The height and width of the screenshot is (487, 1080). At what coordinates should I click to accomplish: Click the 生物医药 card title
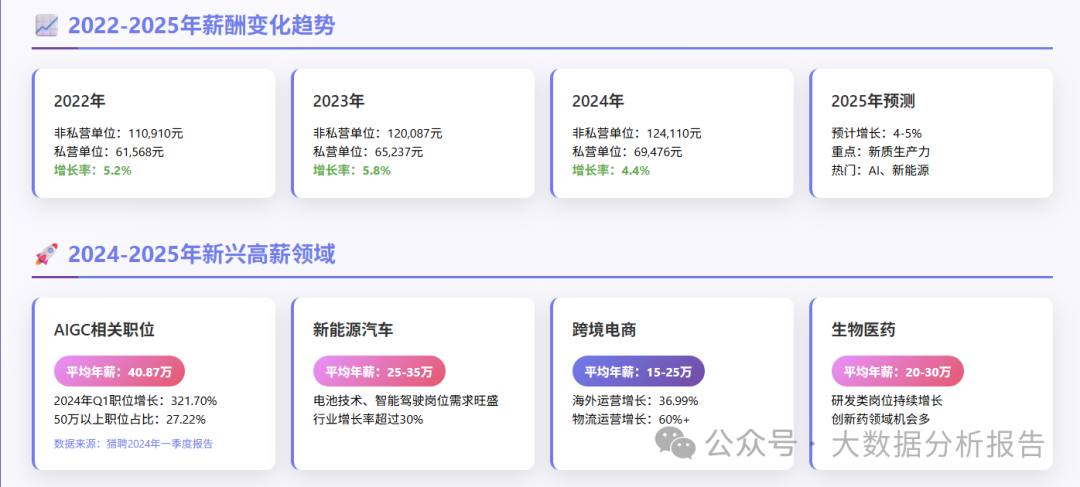863,330
